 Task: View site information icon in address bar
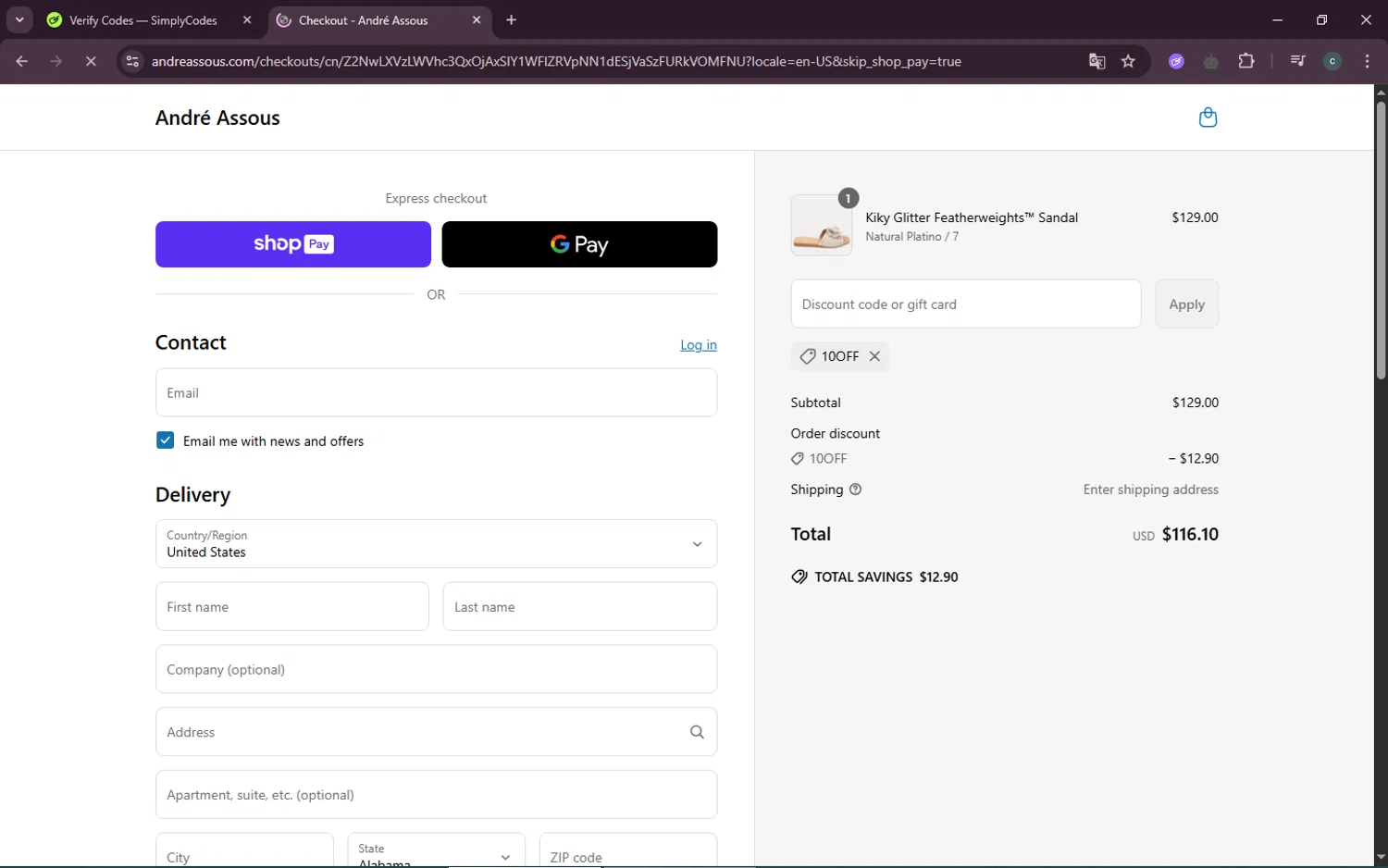(132, 61)
